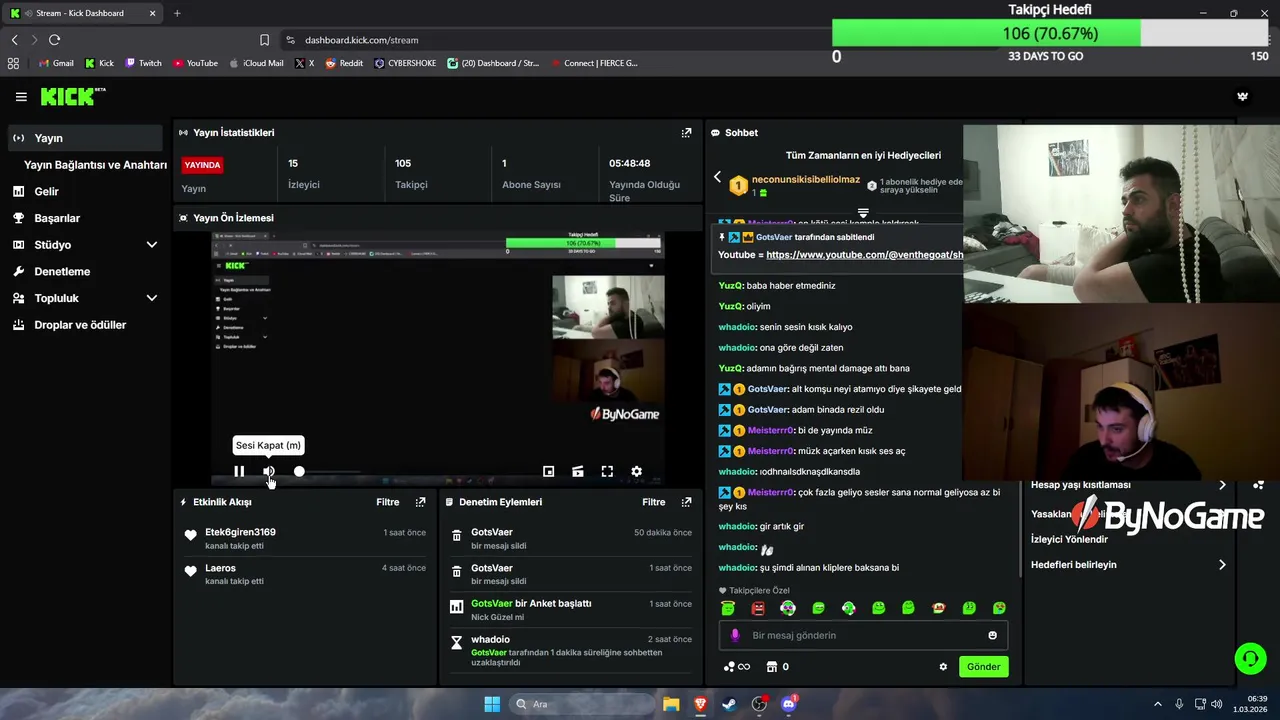Open pinned YouTube link in chat
1280x720 pixels.
pyautogui.click(x=864, y=255)
